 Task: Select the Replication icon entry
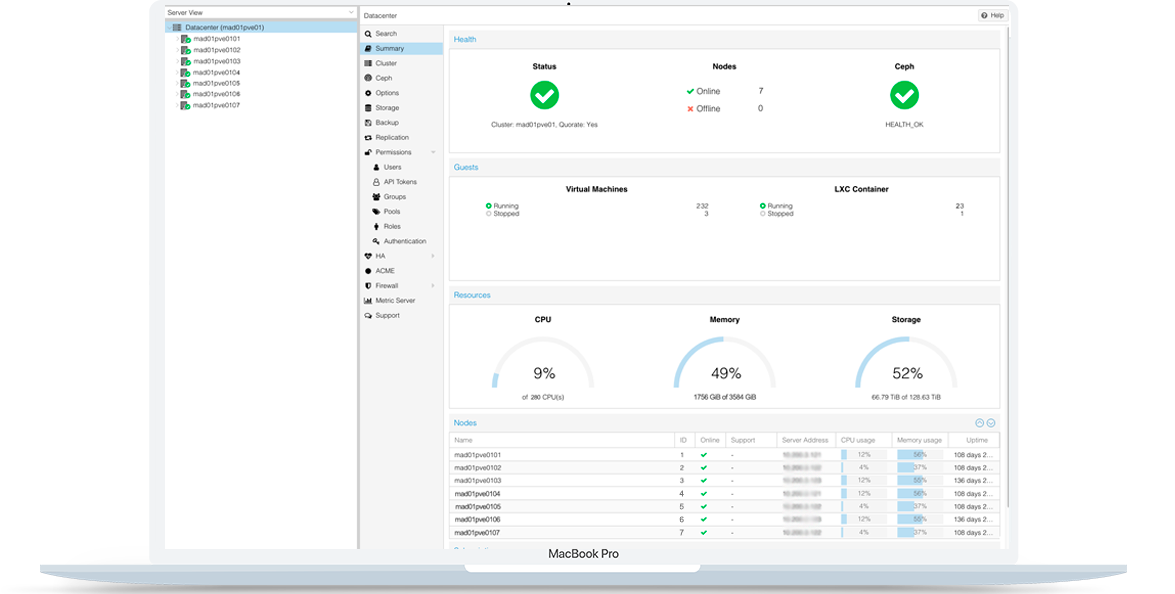pos(368,138)
